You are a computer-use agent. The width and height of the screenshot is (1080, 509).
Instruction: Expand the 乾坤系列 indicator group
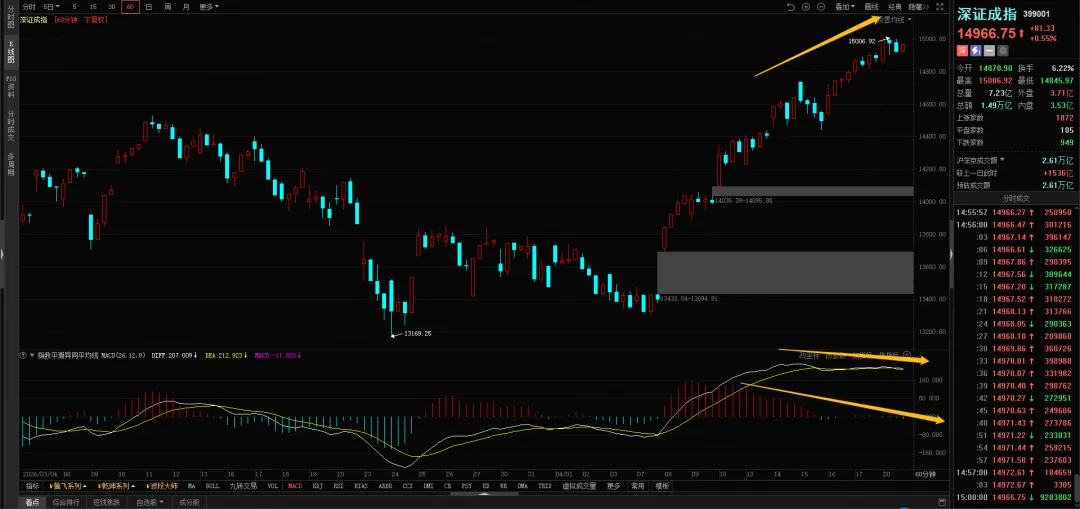pos(115,486)
